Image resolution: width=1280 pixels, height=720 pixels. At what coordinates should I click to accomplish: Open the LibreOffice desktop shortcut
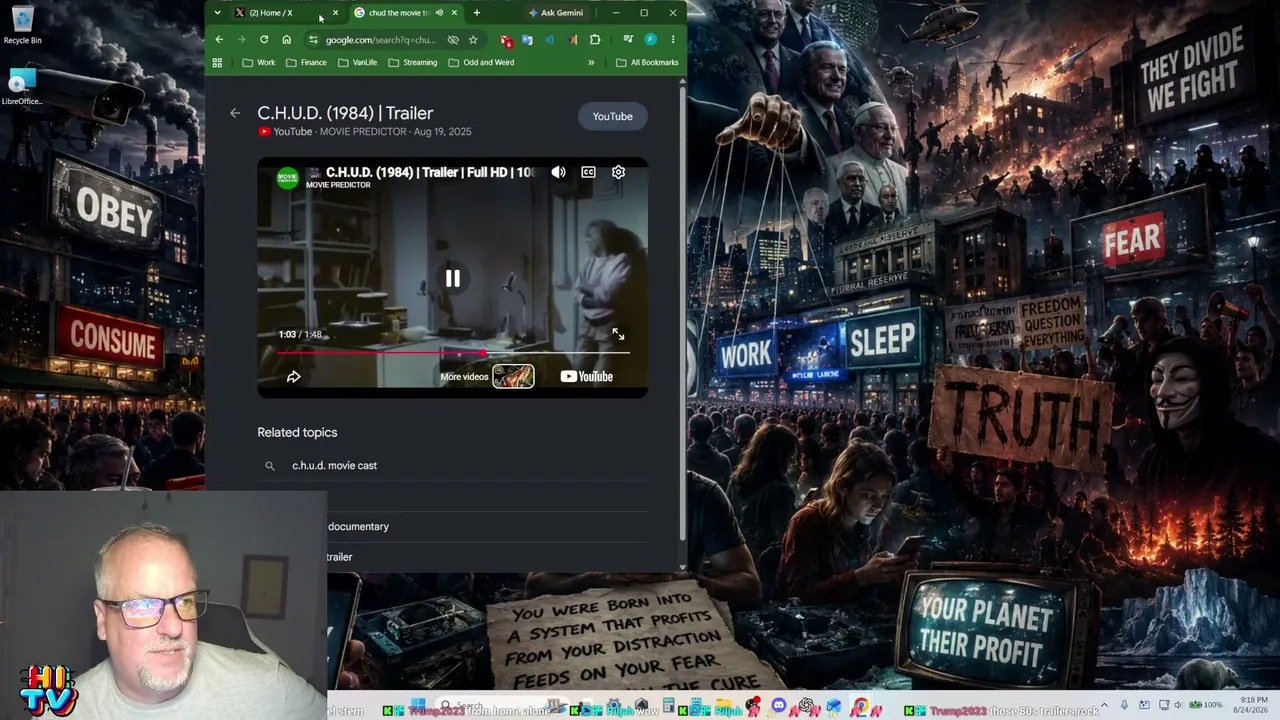coord(22,87)
